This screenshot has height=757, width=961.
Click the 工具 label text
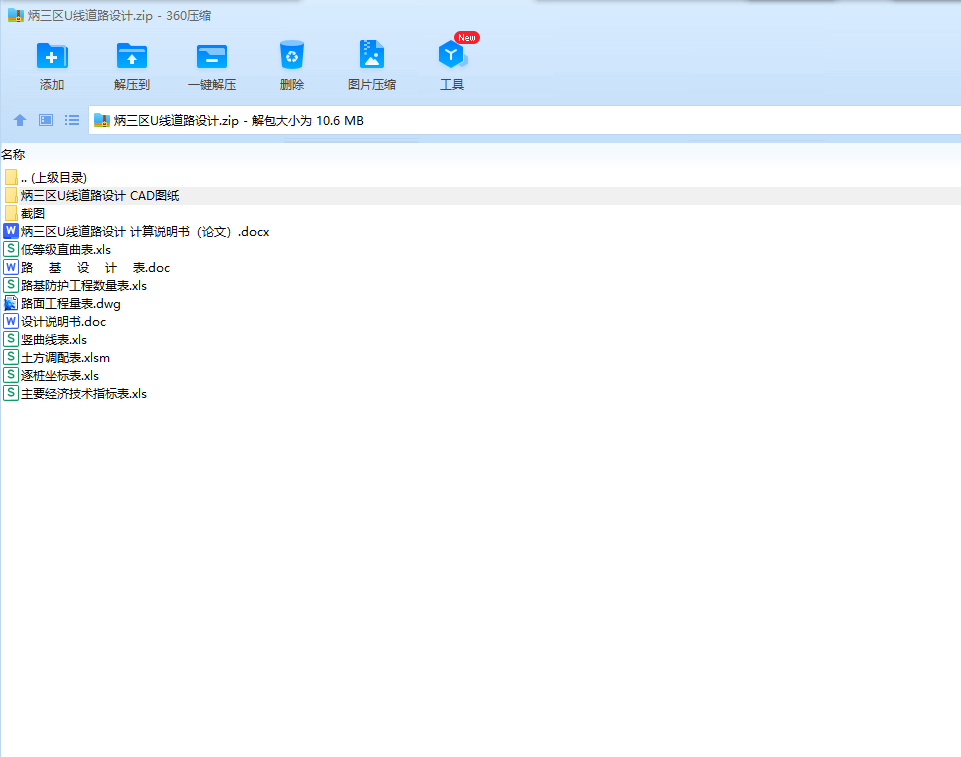click(452, 85)
